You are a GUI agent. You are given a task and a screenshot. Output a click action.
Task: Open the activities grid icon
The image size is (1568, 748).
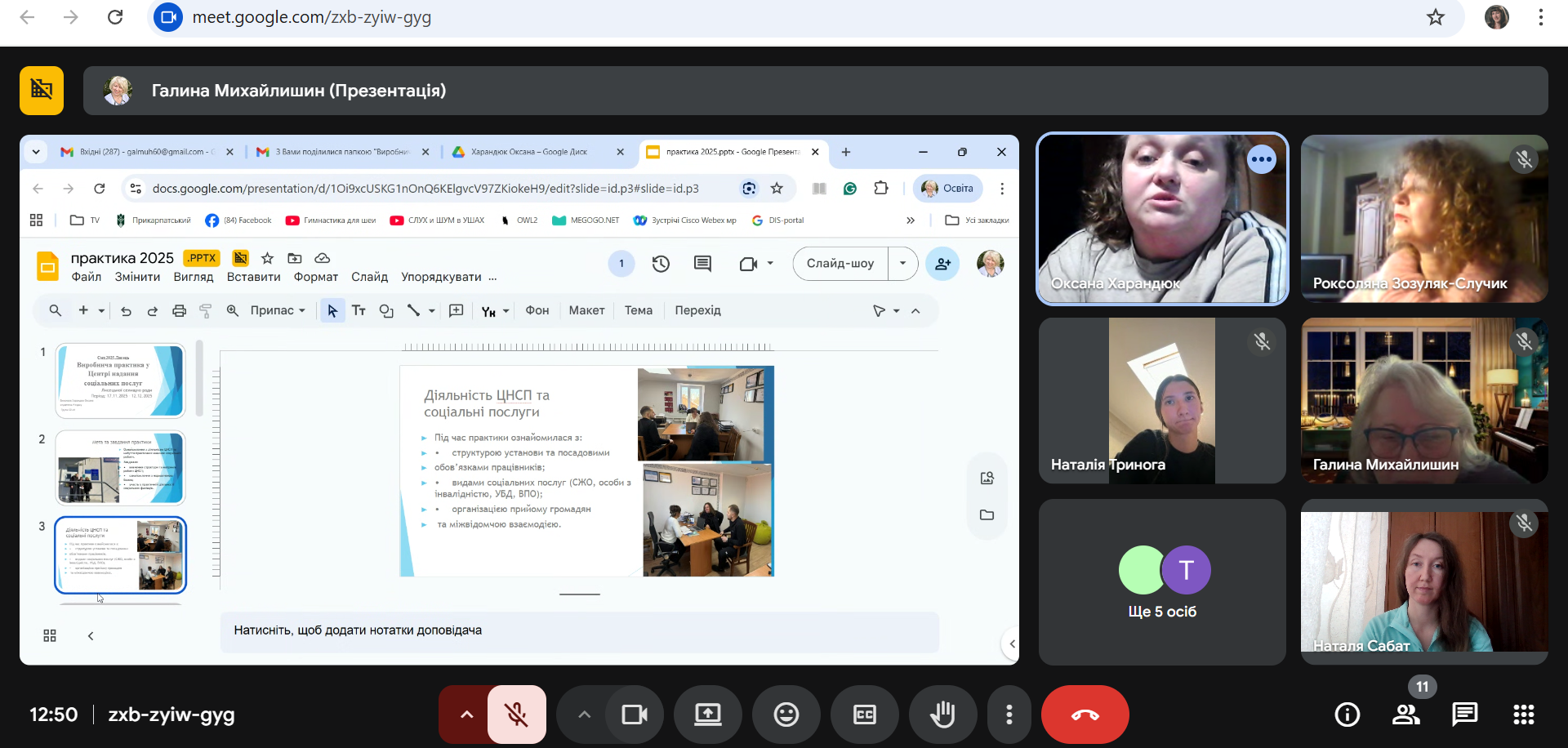1523,715
